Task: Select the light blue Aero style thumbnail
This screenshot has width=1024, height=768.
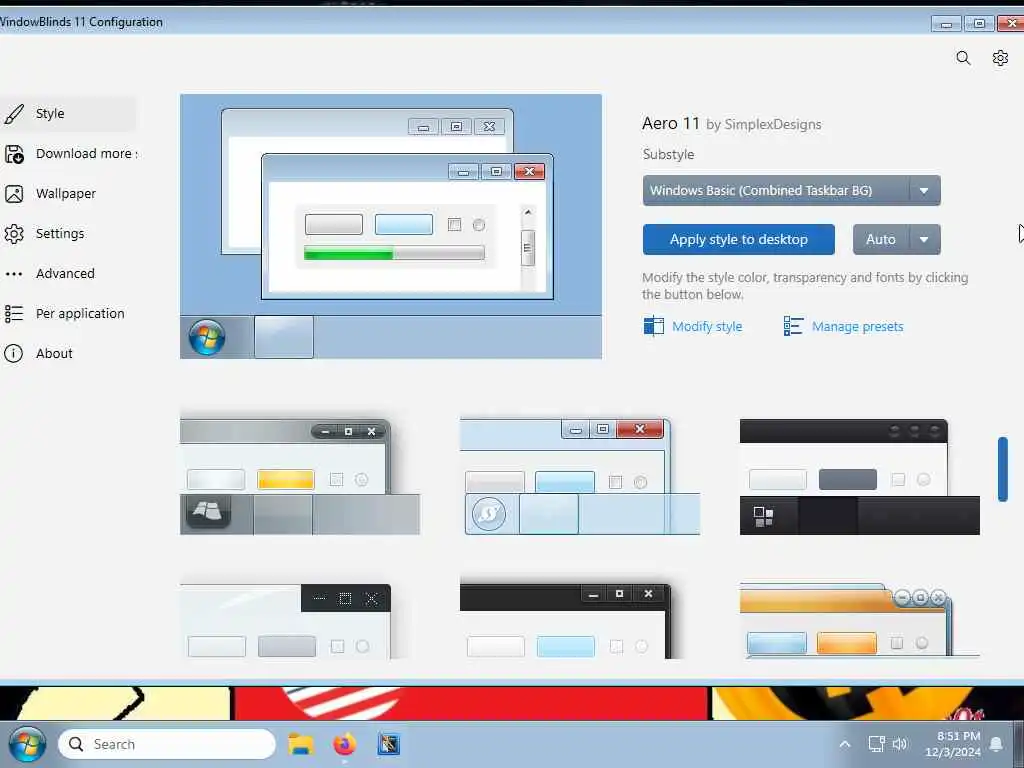Action: pos(580,477)
